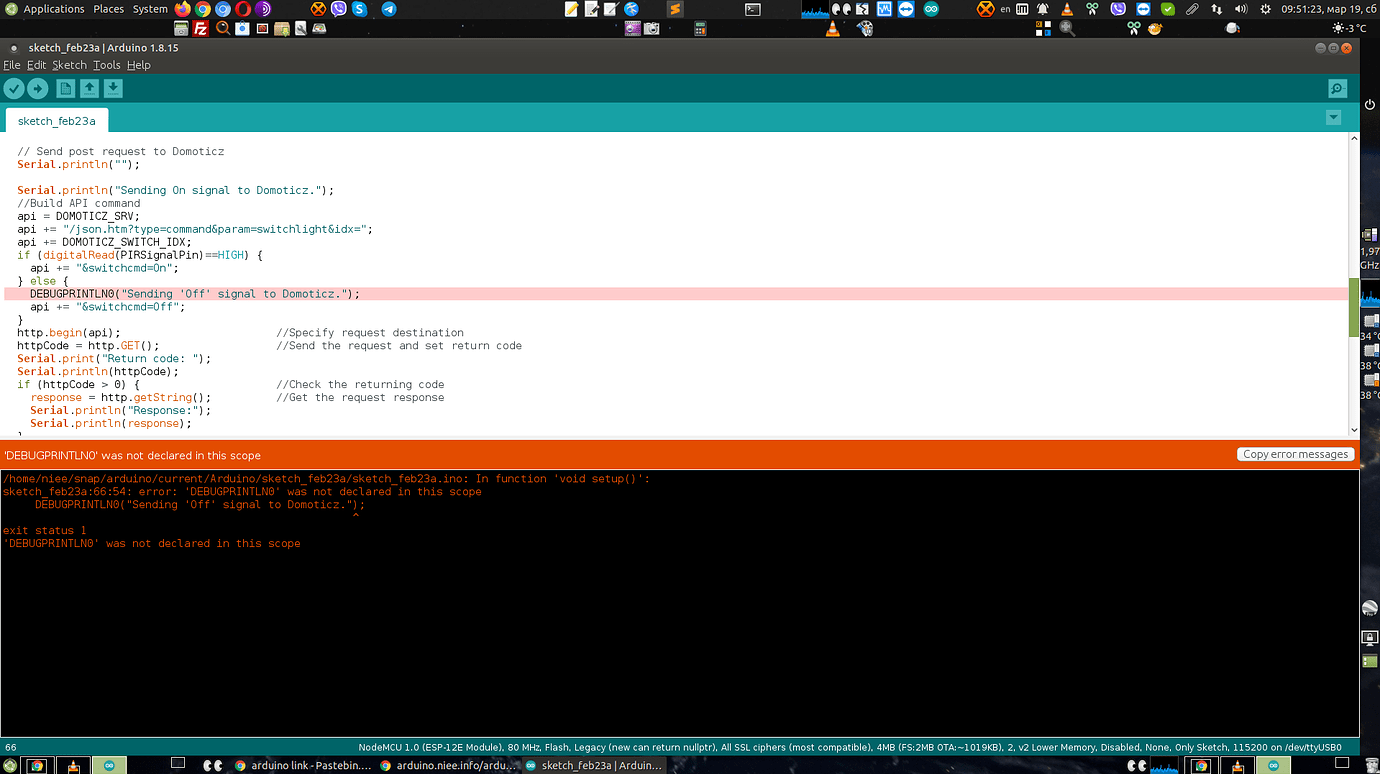Select the sketch_feb23a tab
Screen dimensions: 1380x774
pyautogui.click(x=56, y=120)
